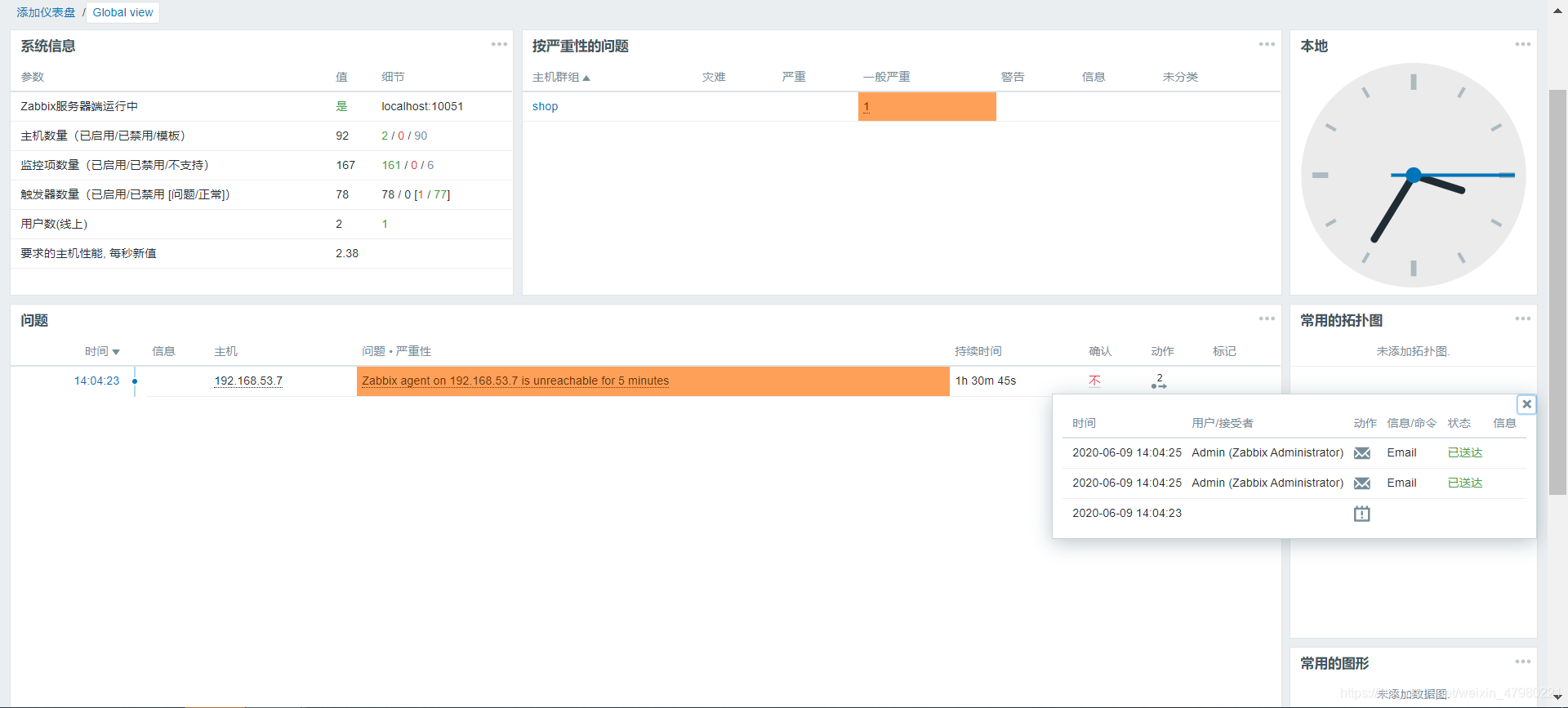Open the 常用的图形 widget options menu
Viewport: 1568px width, 708px height.
[1522, 661]
